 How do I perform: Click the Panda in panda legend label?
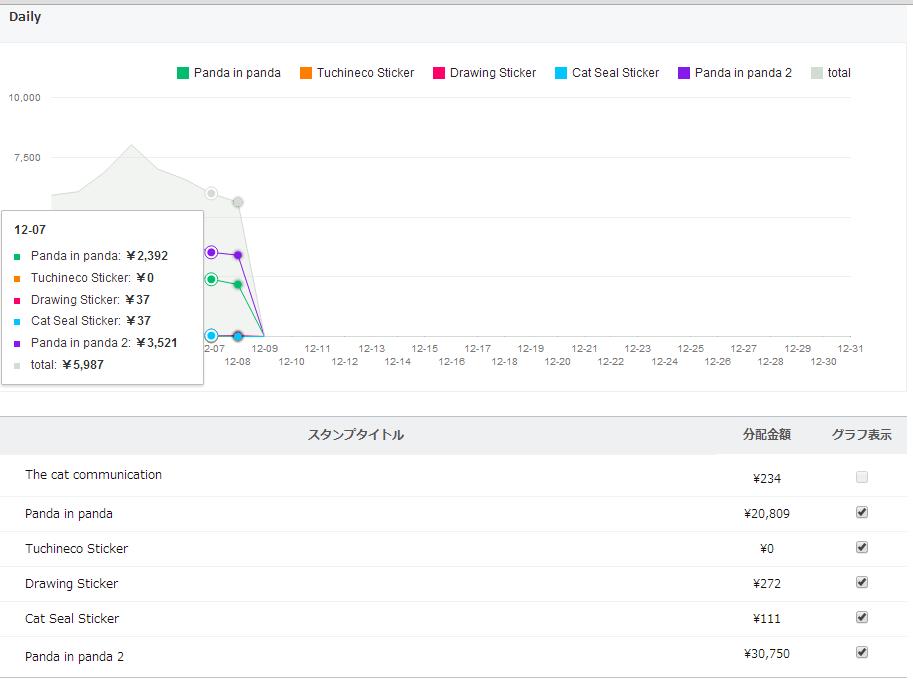[237, 73]
